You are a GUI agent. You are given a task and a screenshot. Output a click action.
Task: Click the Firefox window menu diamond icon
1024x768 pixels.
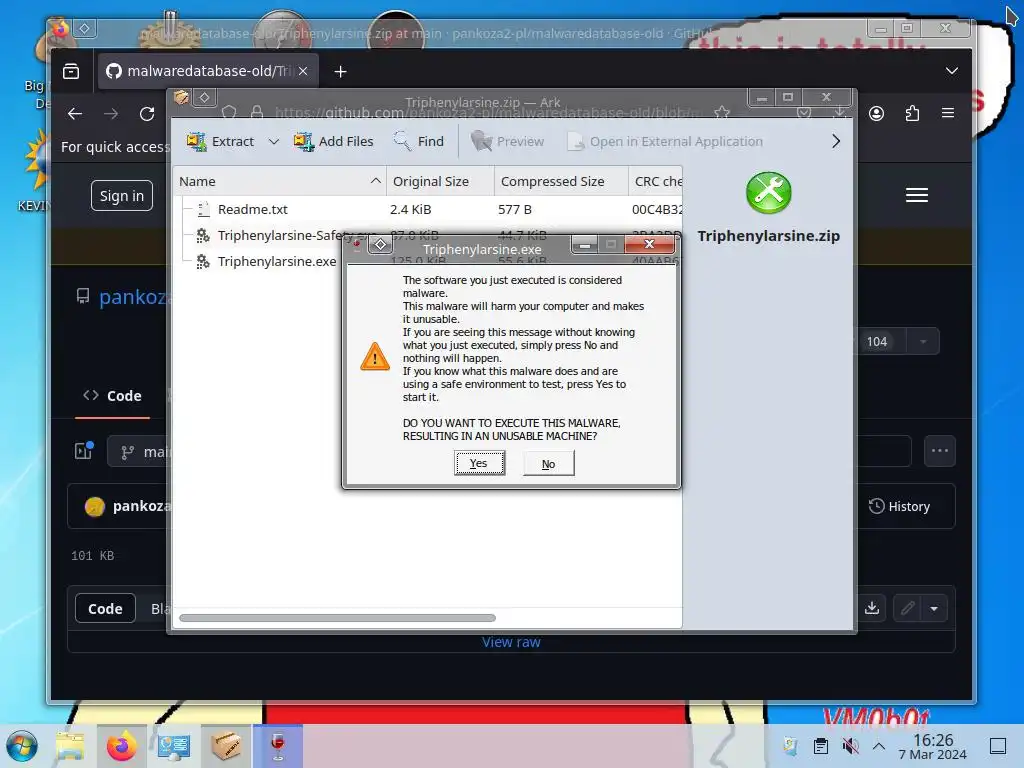point(84,28)
